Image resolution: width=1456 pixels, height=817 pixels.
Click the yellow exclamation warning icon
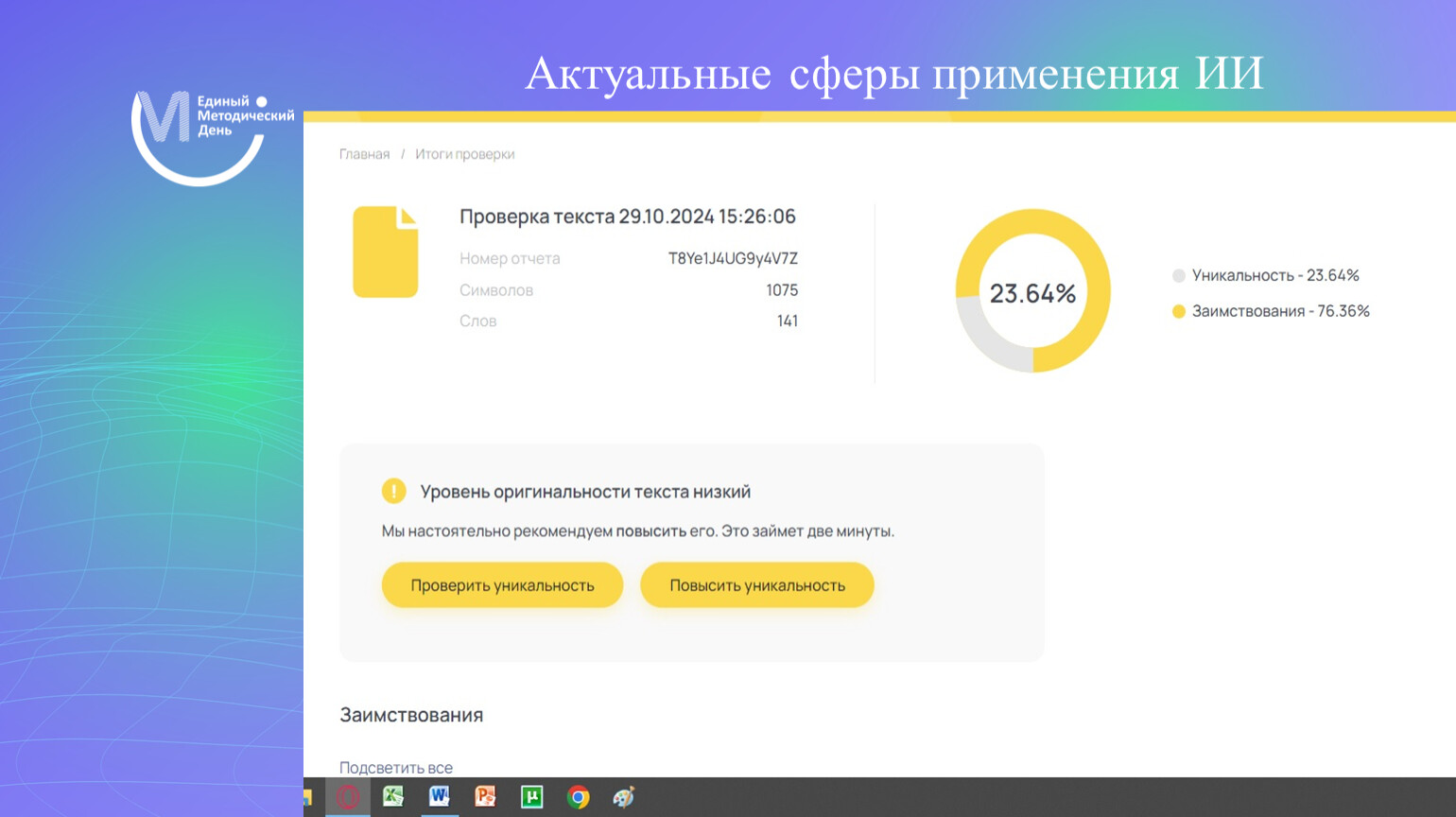pyautogui.click(x=393, y=491)
